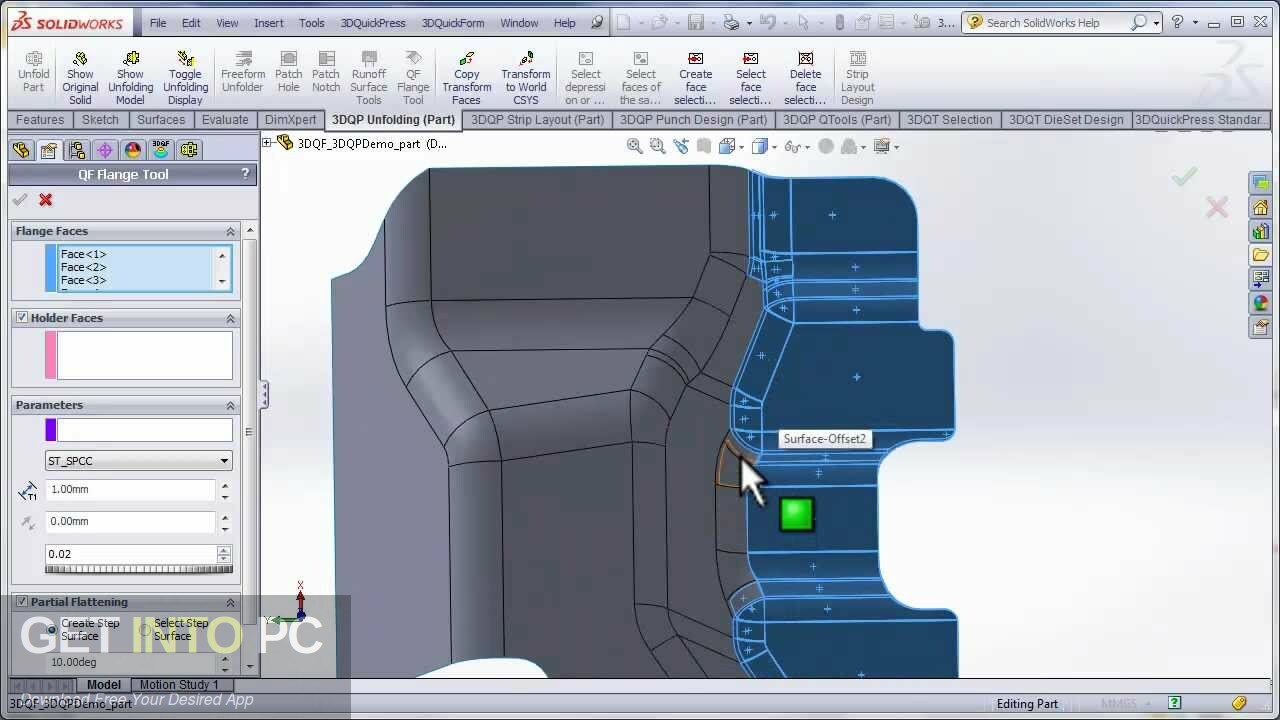This screenshot has height=720, width=1280.
Task: Open the 3DQuickForm menu
Action: coord(453,22)
